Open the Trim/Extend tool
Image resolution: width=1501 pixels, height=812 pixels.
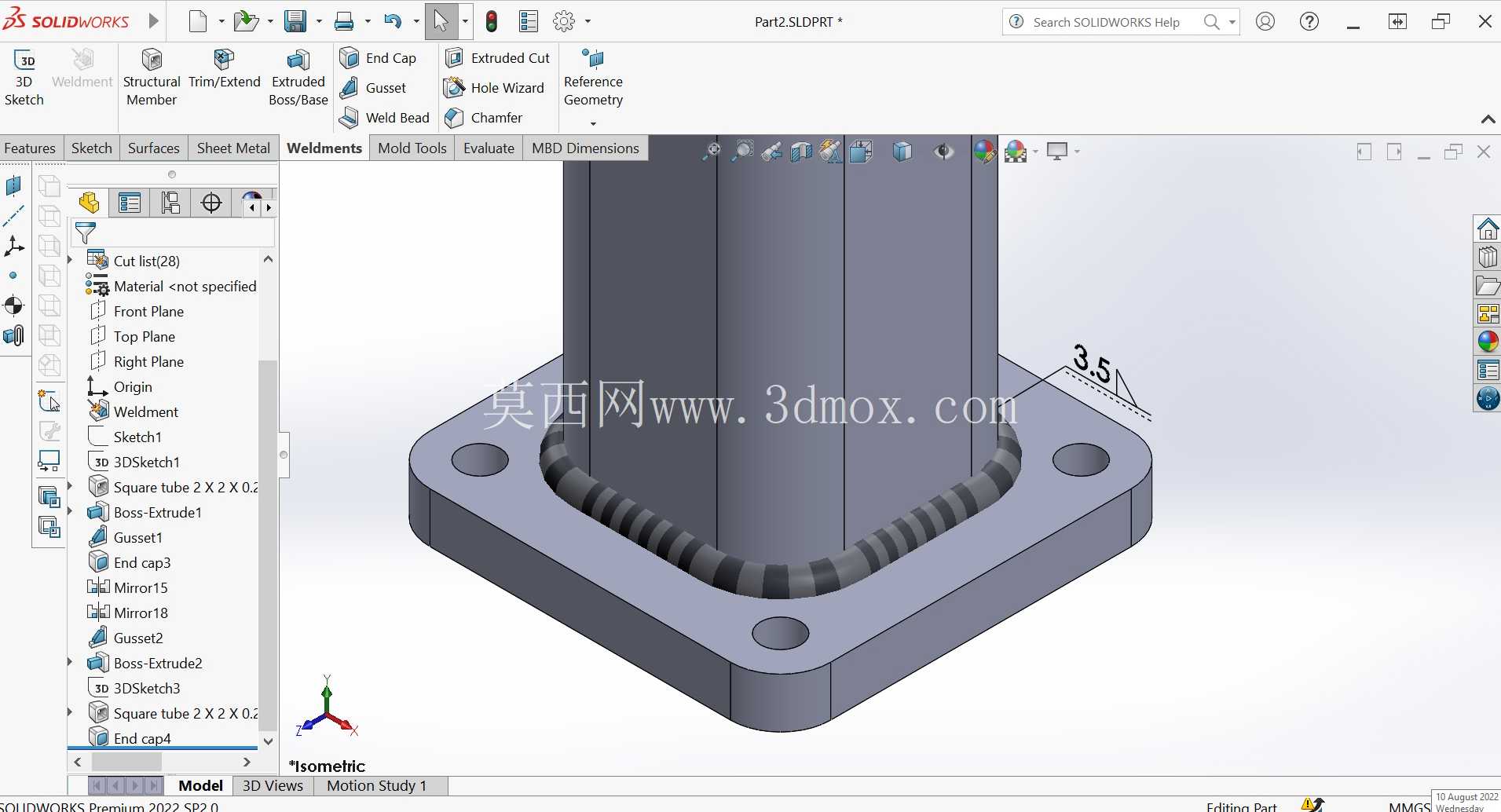click(x=225, y=69)
